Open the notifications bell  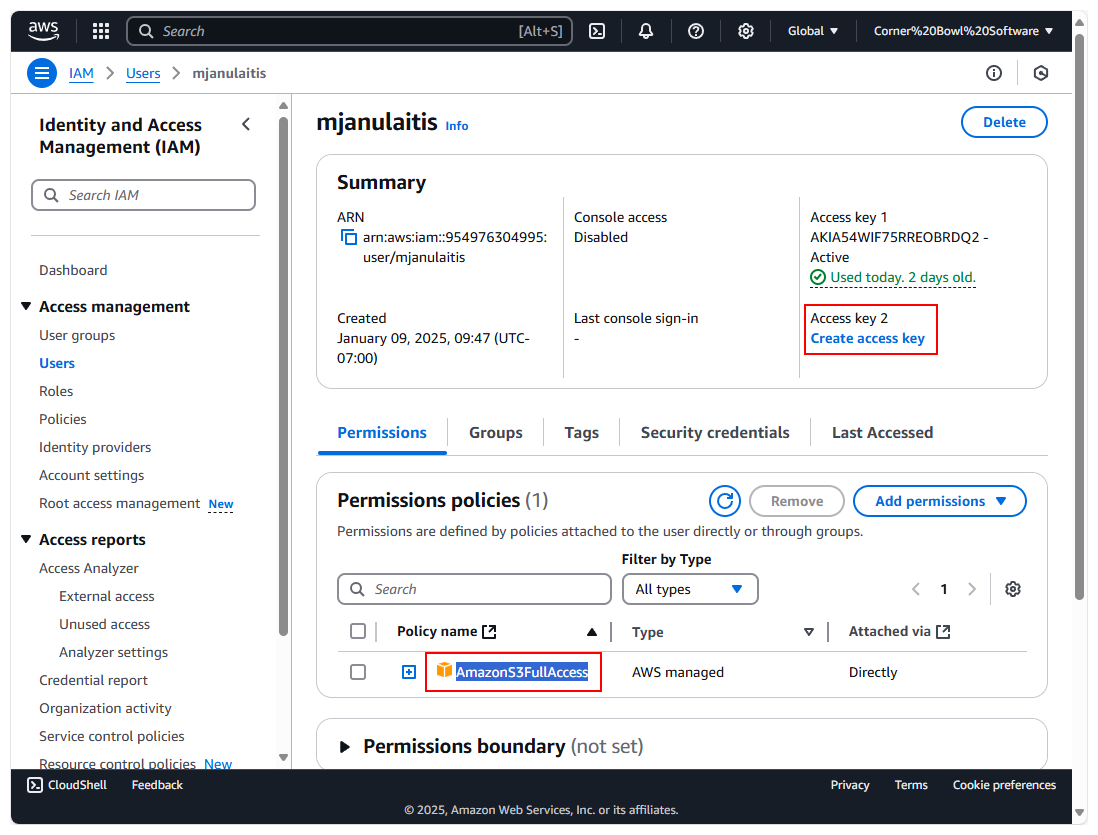tap(646, 31)
